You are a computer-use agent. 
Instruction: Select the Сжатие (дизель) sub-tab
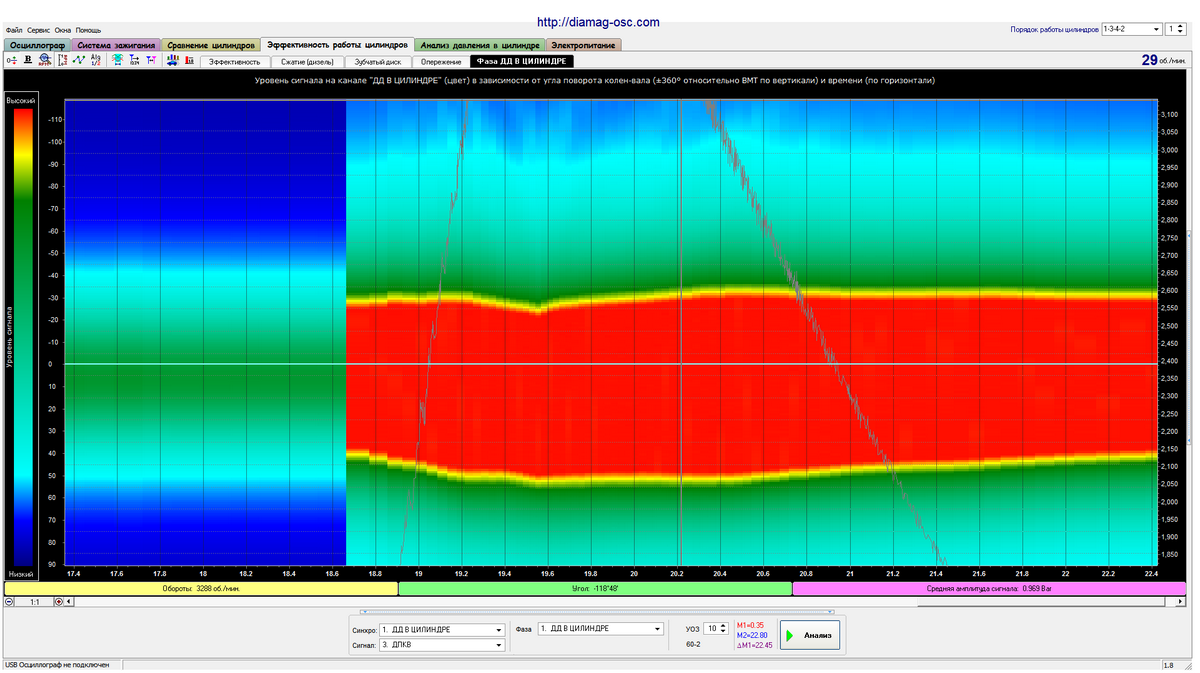[x=307, y=61]
